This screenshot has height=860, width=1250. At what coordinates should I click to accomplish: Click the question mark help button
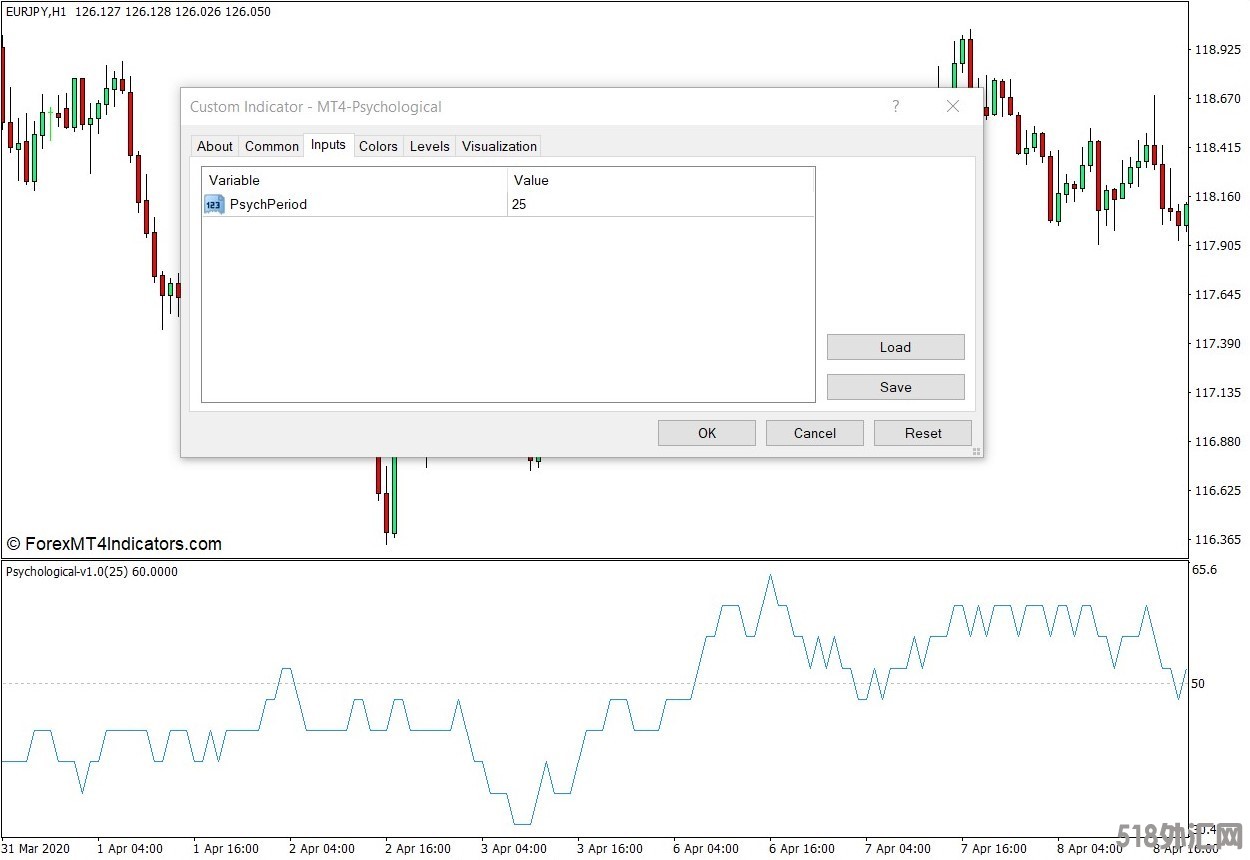point(895,106)
